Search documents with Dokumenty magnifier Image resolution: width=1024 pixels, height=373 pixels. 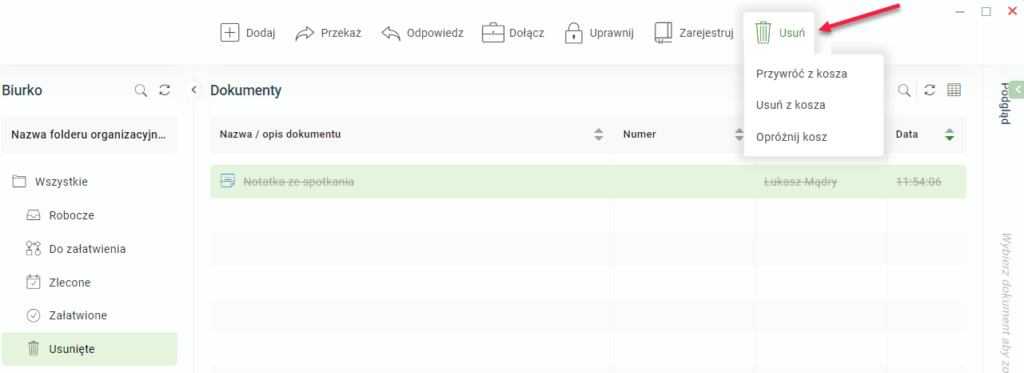pos(904,91)
